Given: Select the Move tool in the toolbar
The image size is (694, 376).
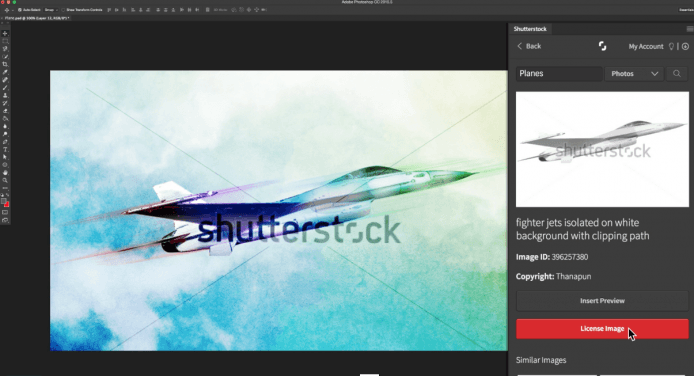Looking at the screenshot, I should pos(5,34).
